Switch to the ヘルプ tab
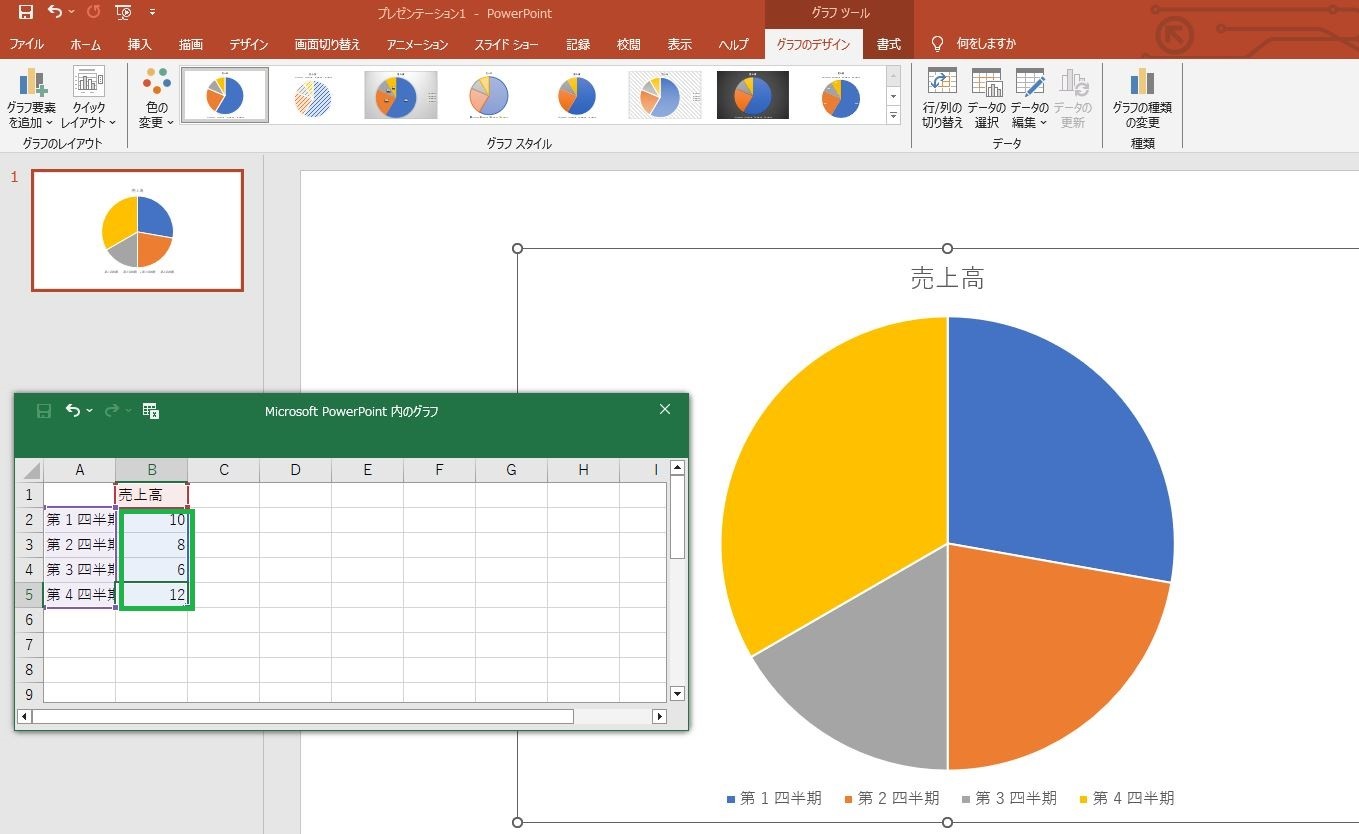The image size is (1359, 834). coord(733,44)
